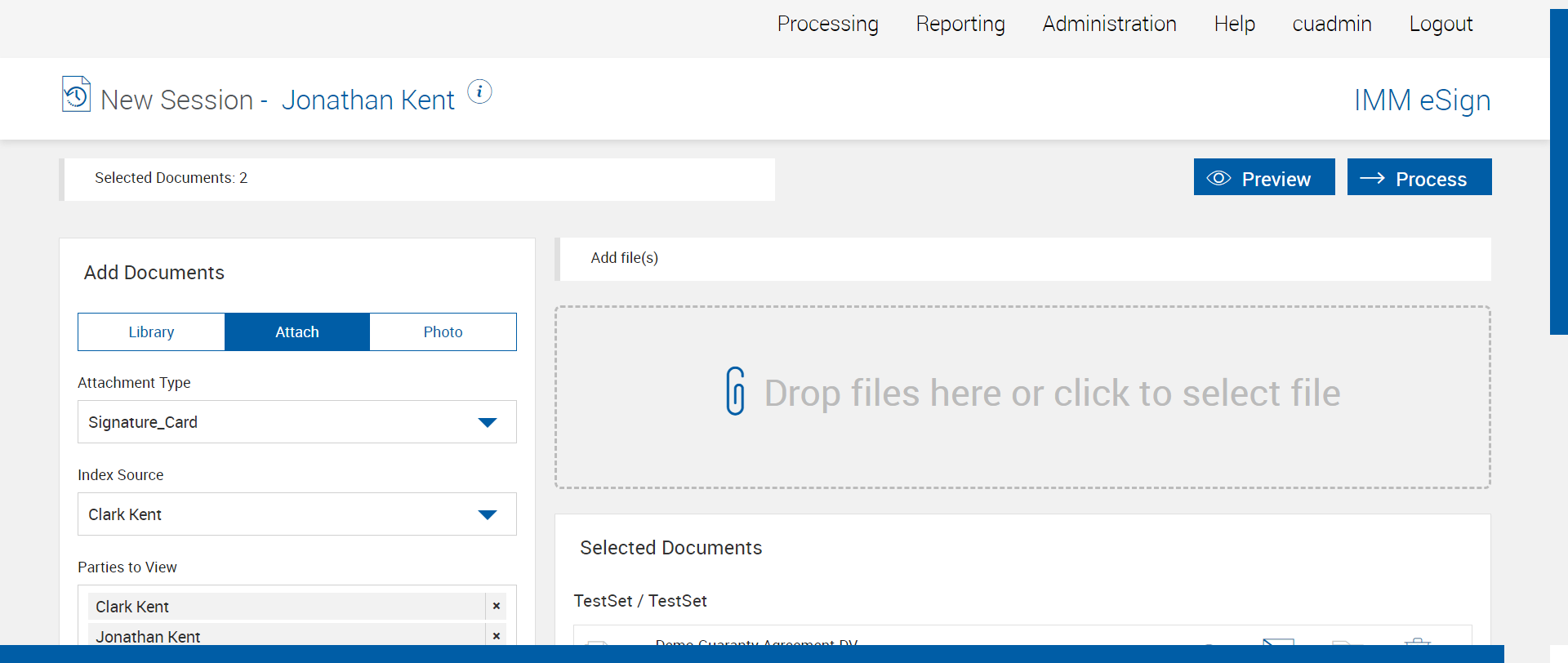
Task: Remove Jonathan Kent from Parties to View
Action: click(496, 635)
